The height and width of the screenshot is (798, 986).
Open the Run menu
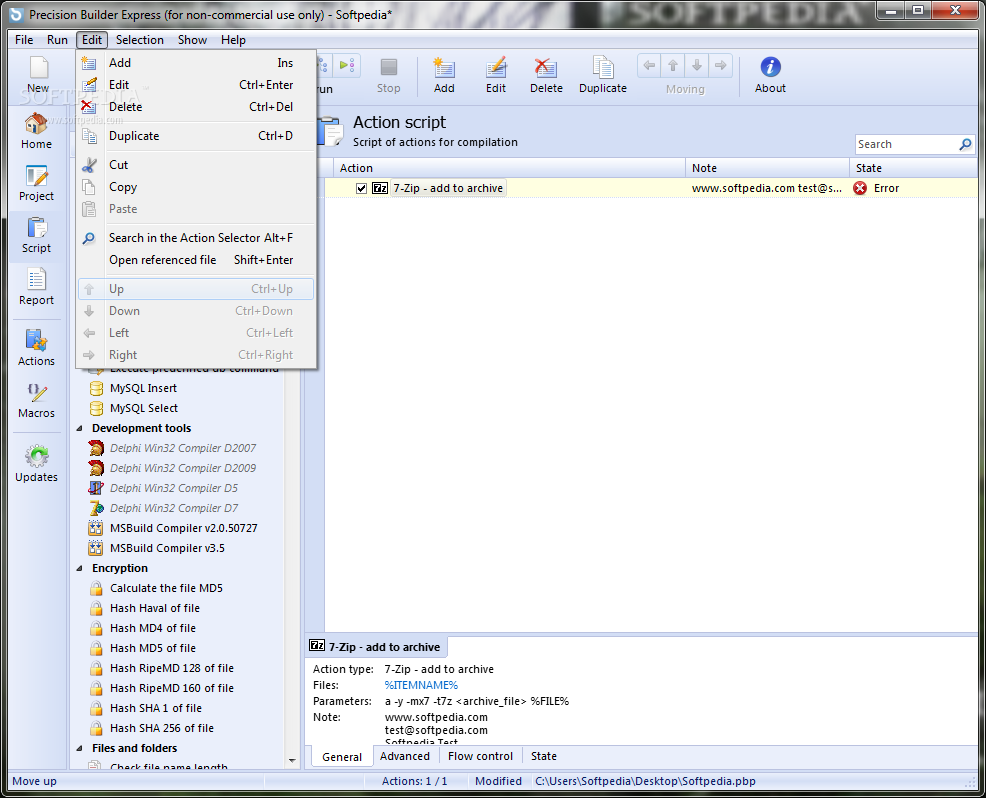(x=57, y=40)
